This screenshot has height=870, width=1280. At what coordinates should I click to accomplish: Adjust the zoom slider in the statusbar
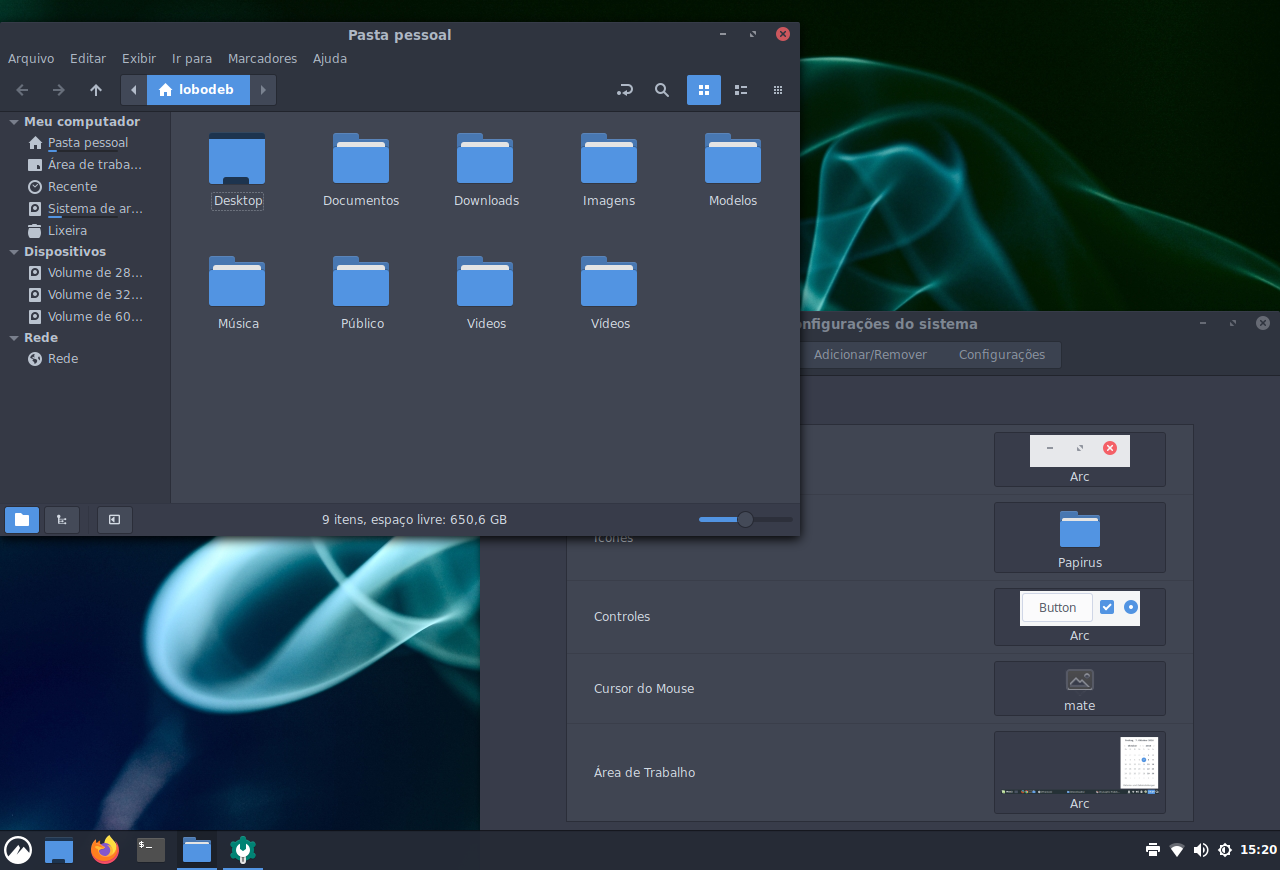tap(744, 519)
